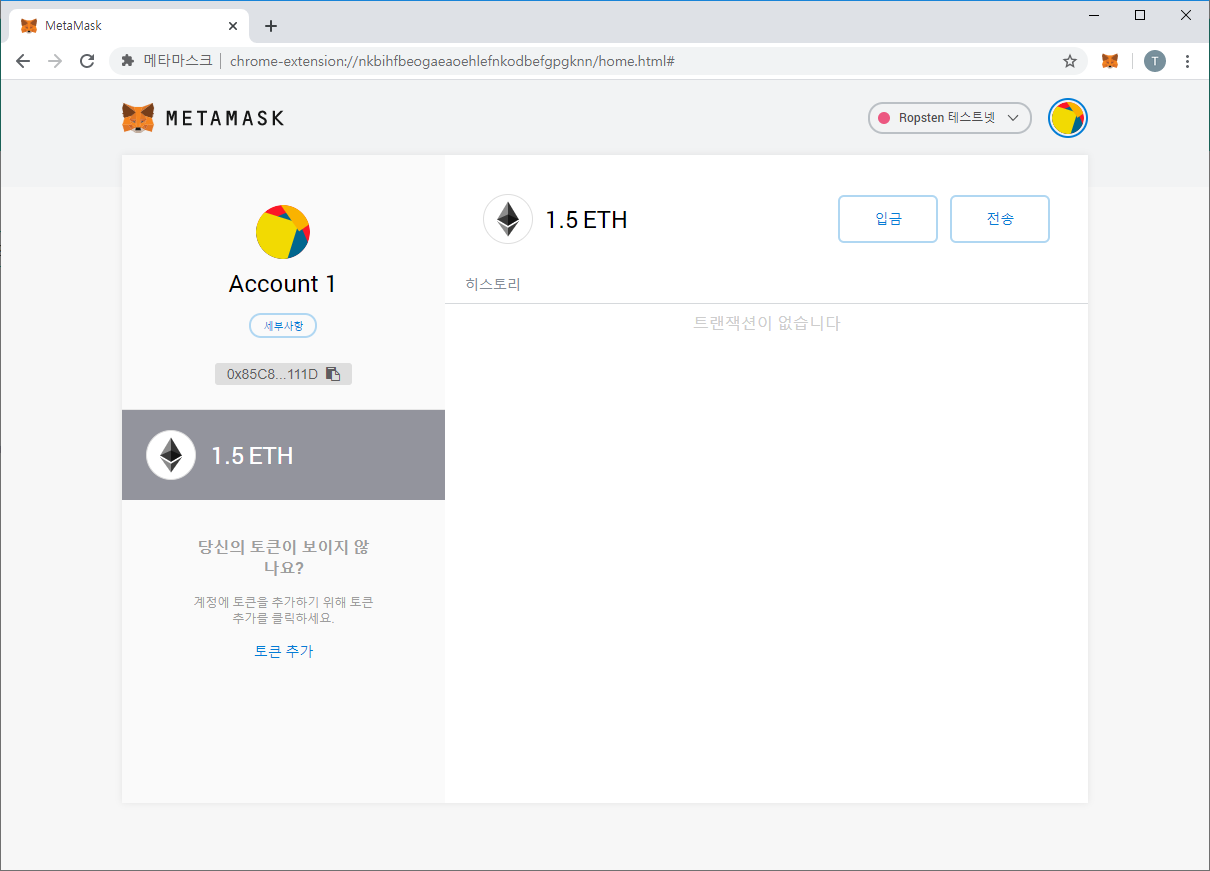Reload the page with refresh icon

(x=87, y=61)
